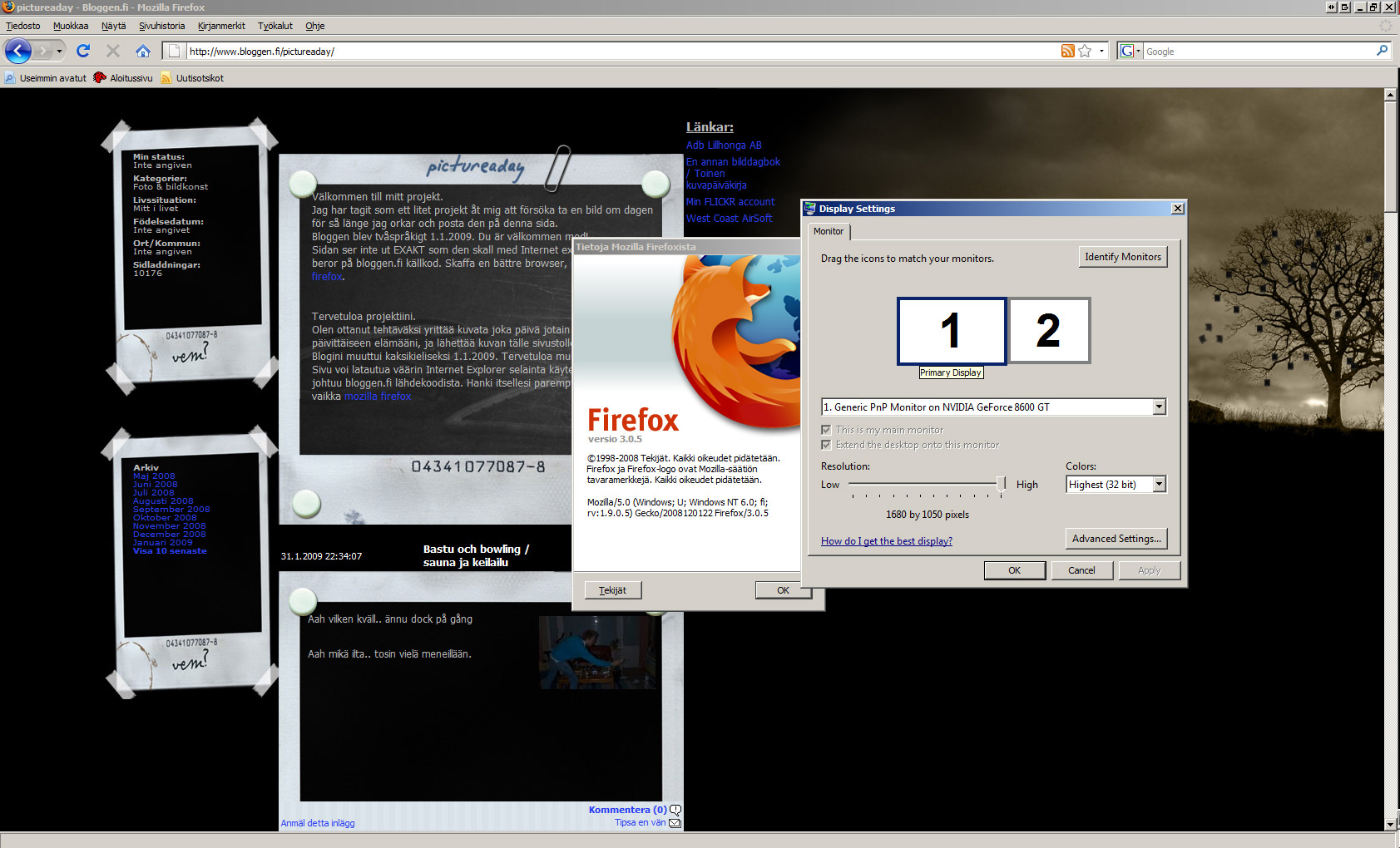Click the page scrollbar down arrow
This screenshot has height=848, width=1400.
[x=1390, y=824]
